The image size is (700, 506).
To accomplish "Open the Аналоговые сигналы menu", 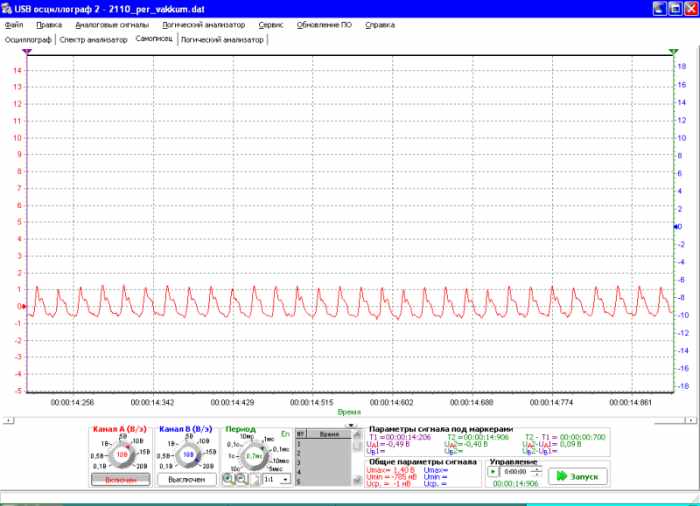I will [x=112, y=25].
